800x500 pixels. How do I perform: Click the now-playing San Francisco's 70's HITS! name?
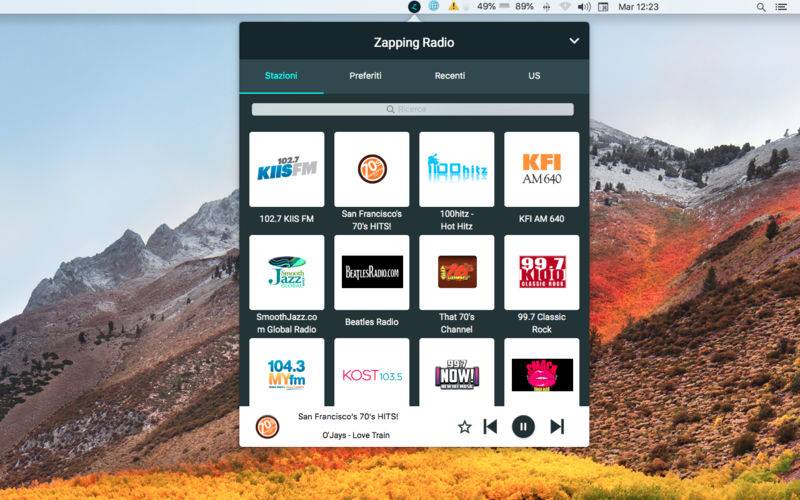348,416
